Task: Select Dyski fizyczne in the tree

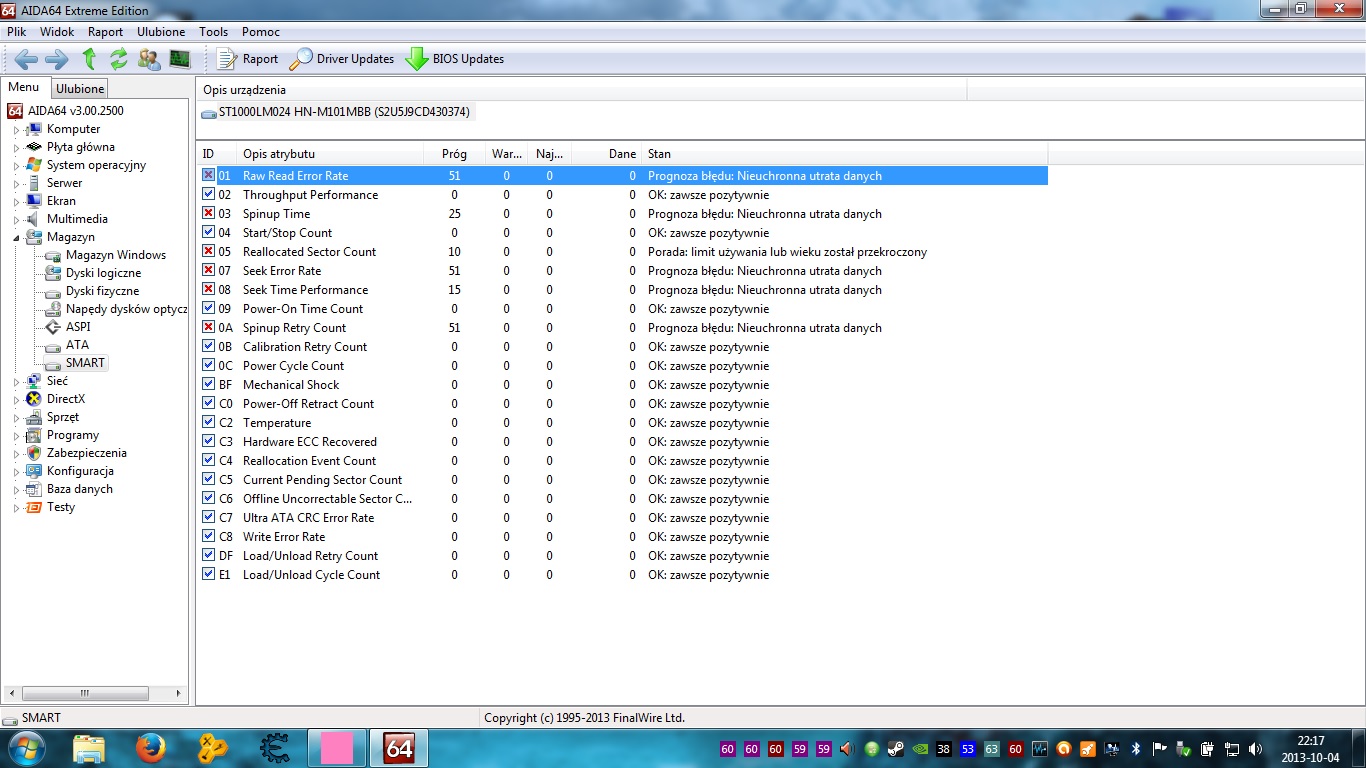Action: tap(102, 291)
